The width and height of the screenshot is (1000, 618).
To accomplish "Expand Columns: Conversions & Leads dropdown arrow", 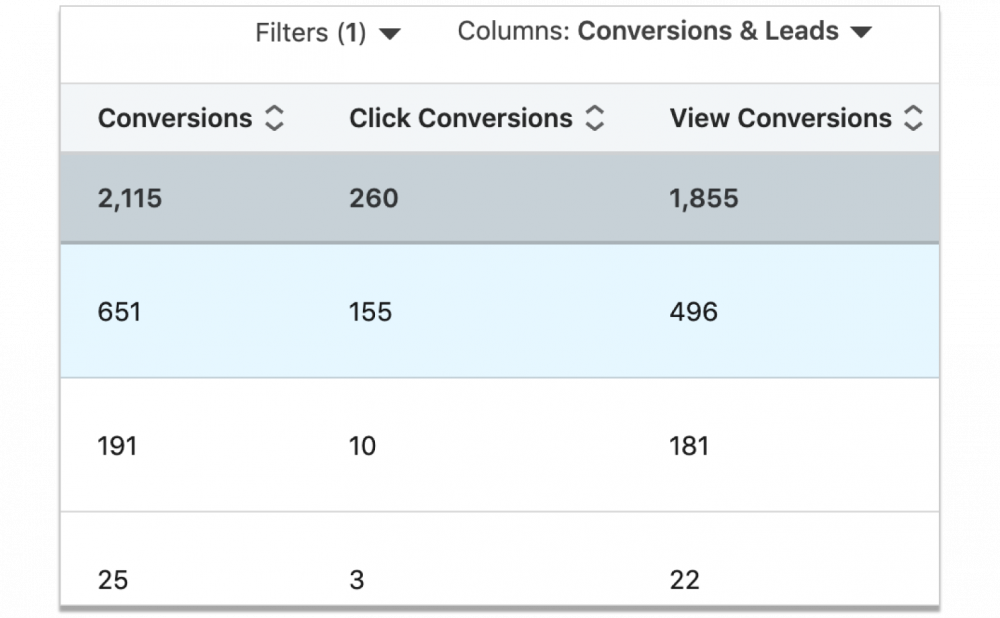I will click(x=861, y=32).
